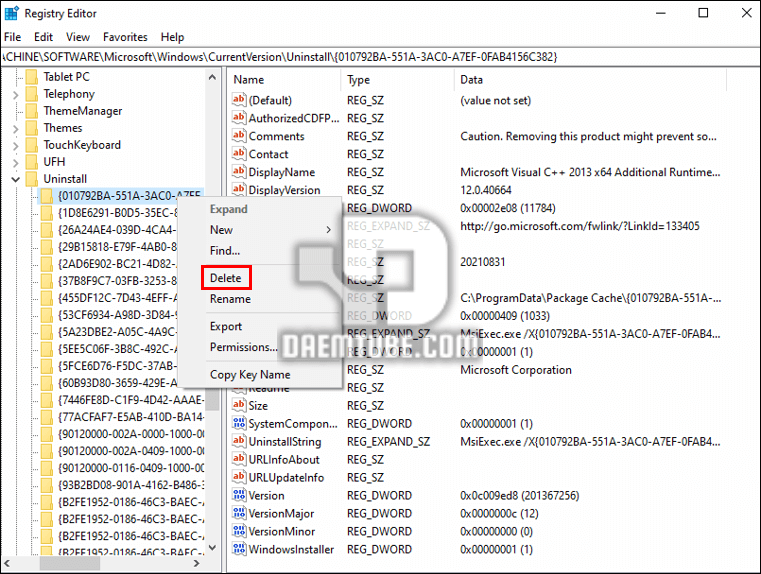This screenshot has height=574, width=761.
Task: Open the New submenu in context menu
Action: (268, 230)
